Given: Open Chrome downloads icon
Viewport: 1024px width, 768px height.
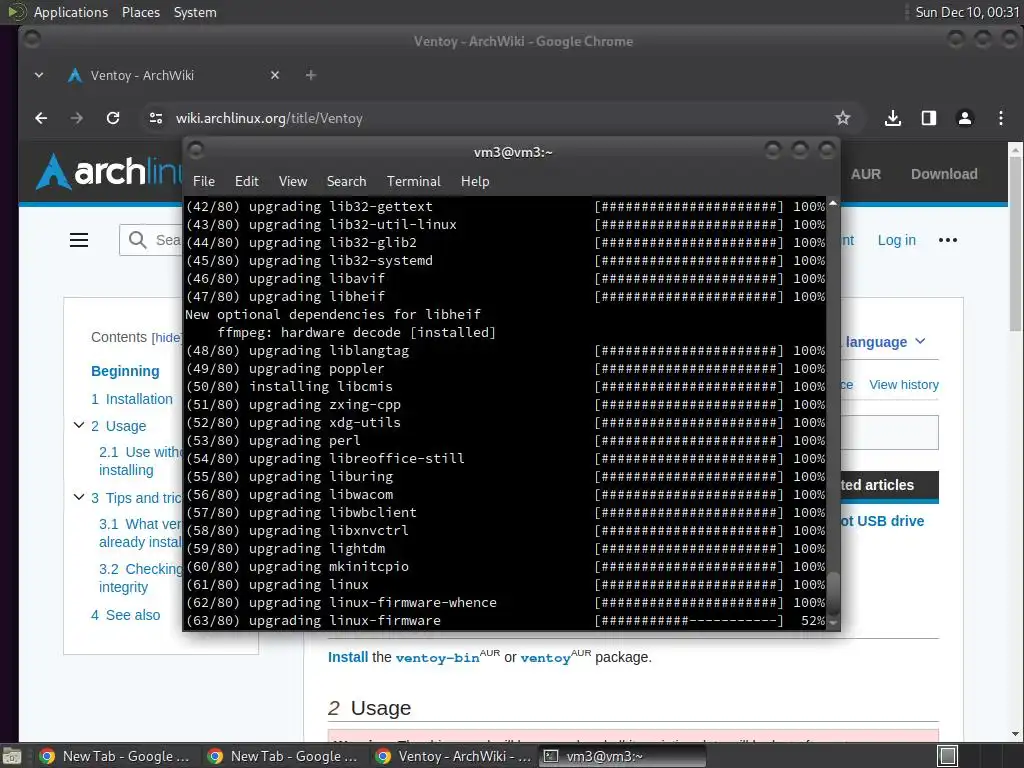Looking at the screenshot, I should 893,118.
